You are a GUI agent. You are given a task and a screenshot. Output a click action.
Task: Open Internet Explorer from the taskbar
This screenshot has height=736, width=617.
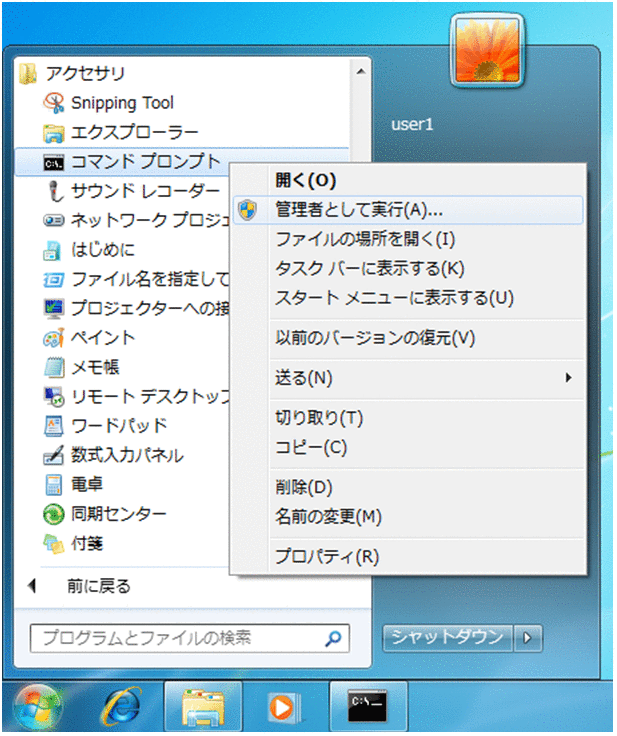click(x=122, y=706)
